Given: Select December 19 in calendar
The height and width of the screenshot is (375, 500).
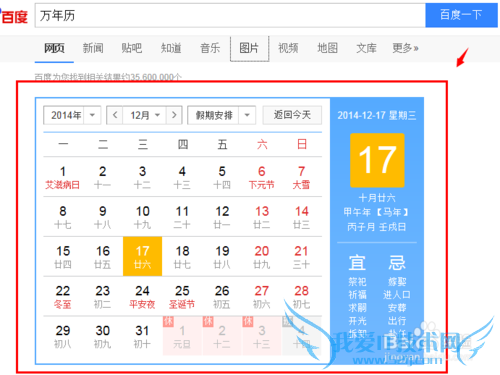Looking at the screenshot, I should click(x=222, y=257).
